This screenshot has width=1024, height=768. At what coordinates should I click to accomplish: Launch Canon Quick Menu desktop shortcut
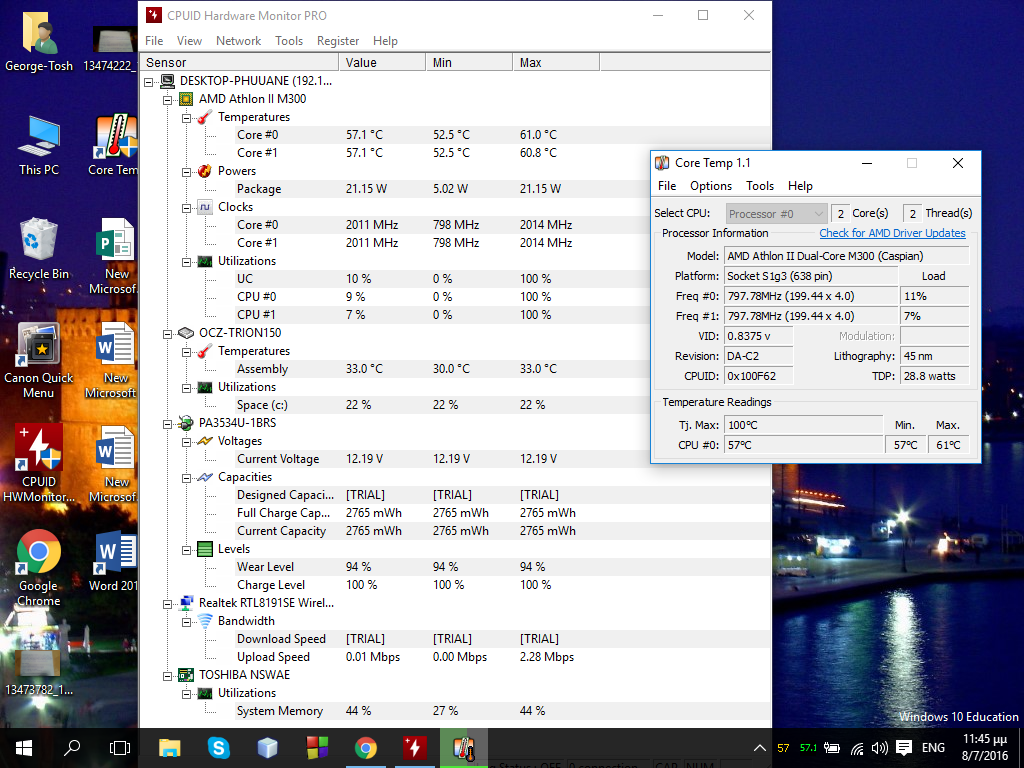click(39, 360)
